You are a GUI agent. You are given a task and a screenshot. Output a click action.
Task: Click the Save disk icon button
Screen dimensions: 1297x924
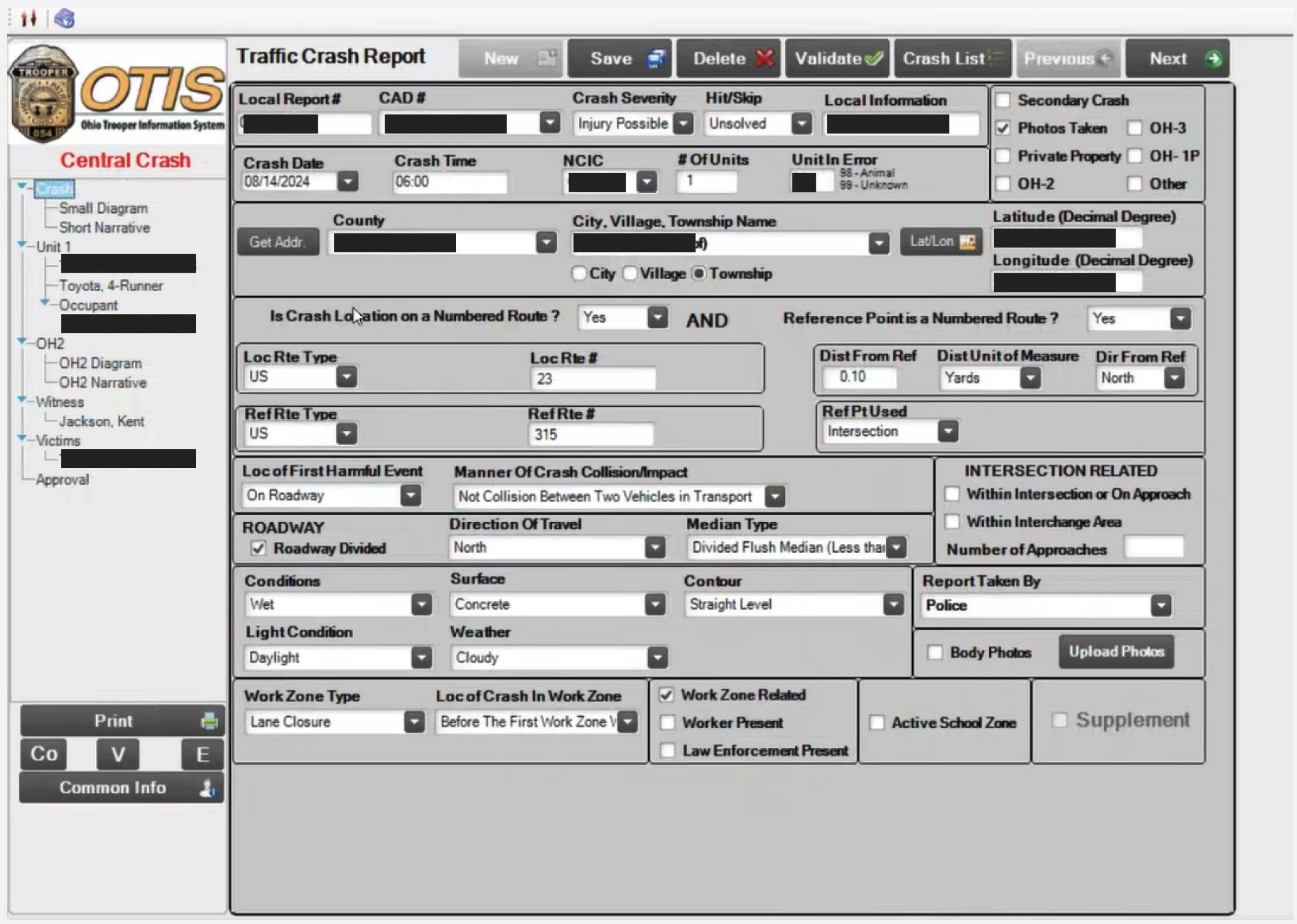[656, 59]
